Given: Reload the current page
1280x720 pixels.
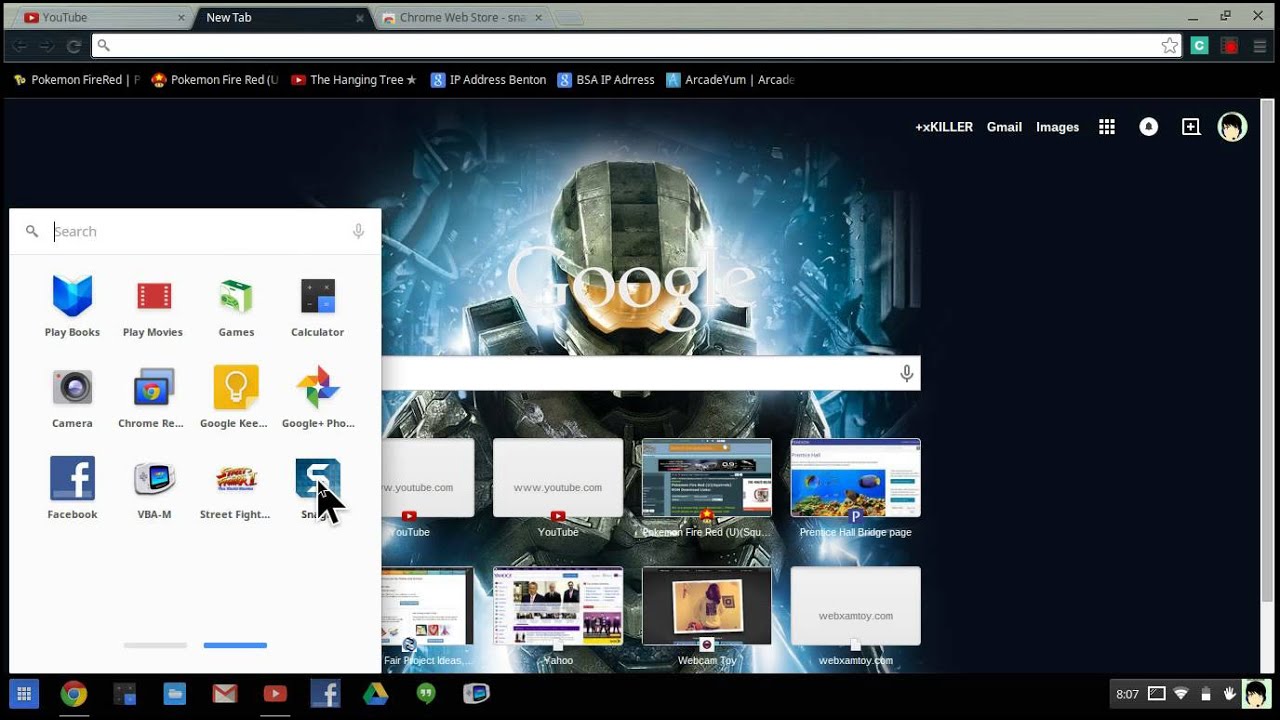Looking at the screenshot, I should coord(73,46).
